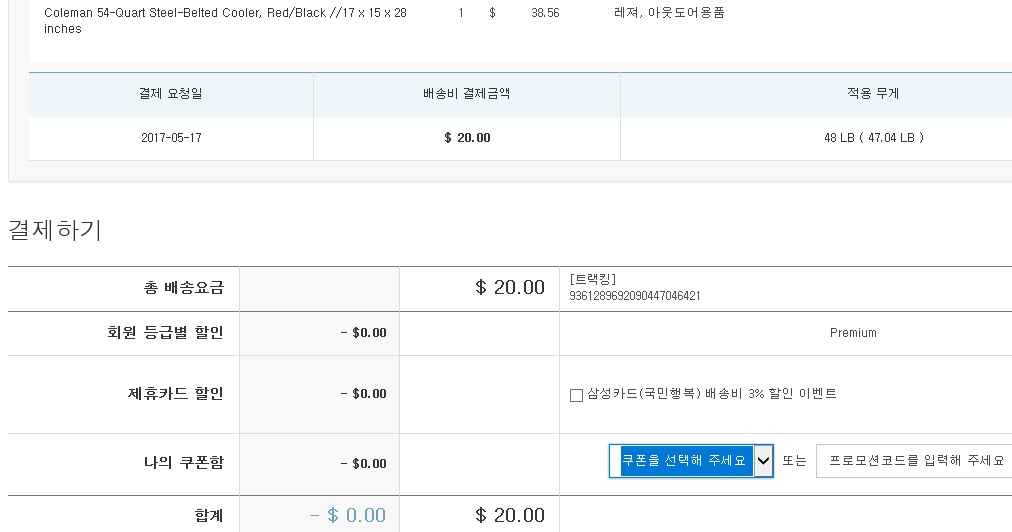This screenshot has height=532, width=1012.
Task: Click the item price 38.56
Action: (x=545, y=13)
